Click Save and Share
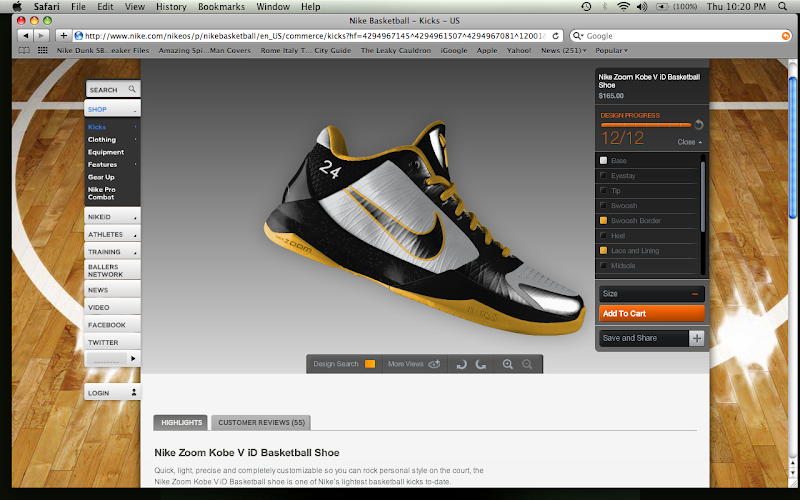Viewport: 800px width, 500px height. coord(644,338)
